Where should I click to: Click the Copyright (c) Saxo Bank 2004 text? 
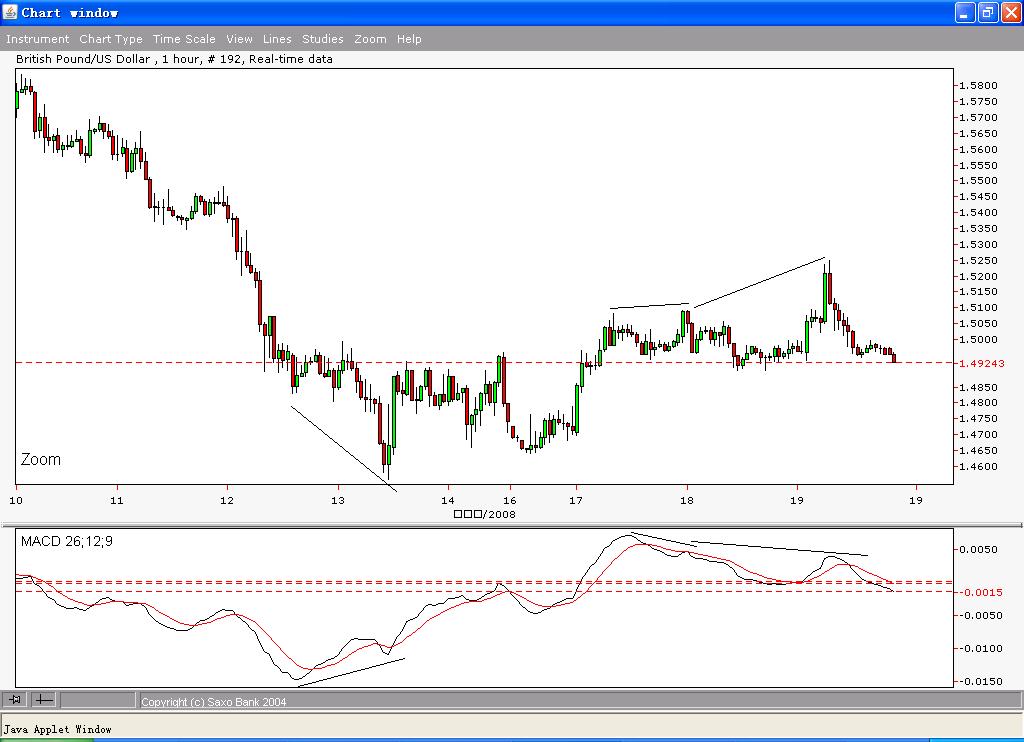tap(214, 702)
